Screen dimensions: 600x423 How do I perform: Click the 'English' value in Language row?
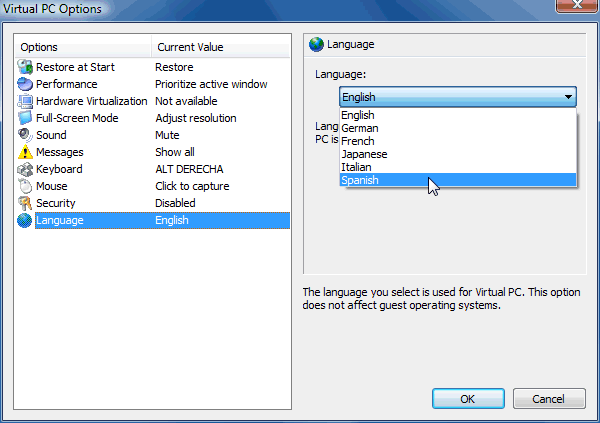tap(172, 220)
